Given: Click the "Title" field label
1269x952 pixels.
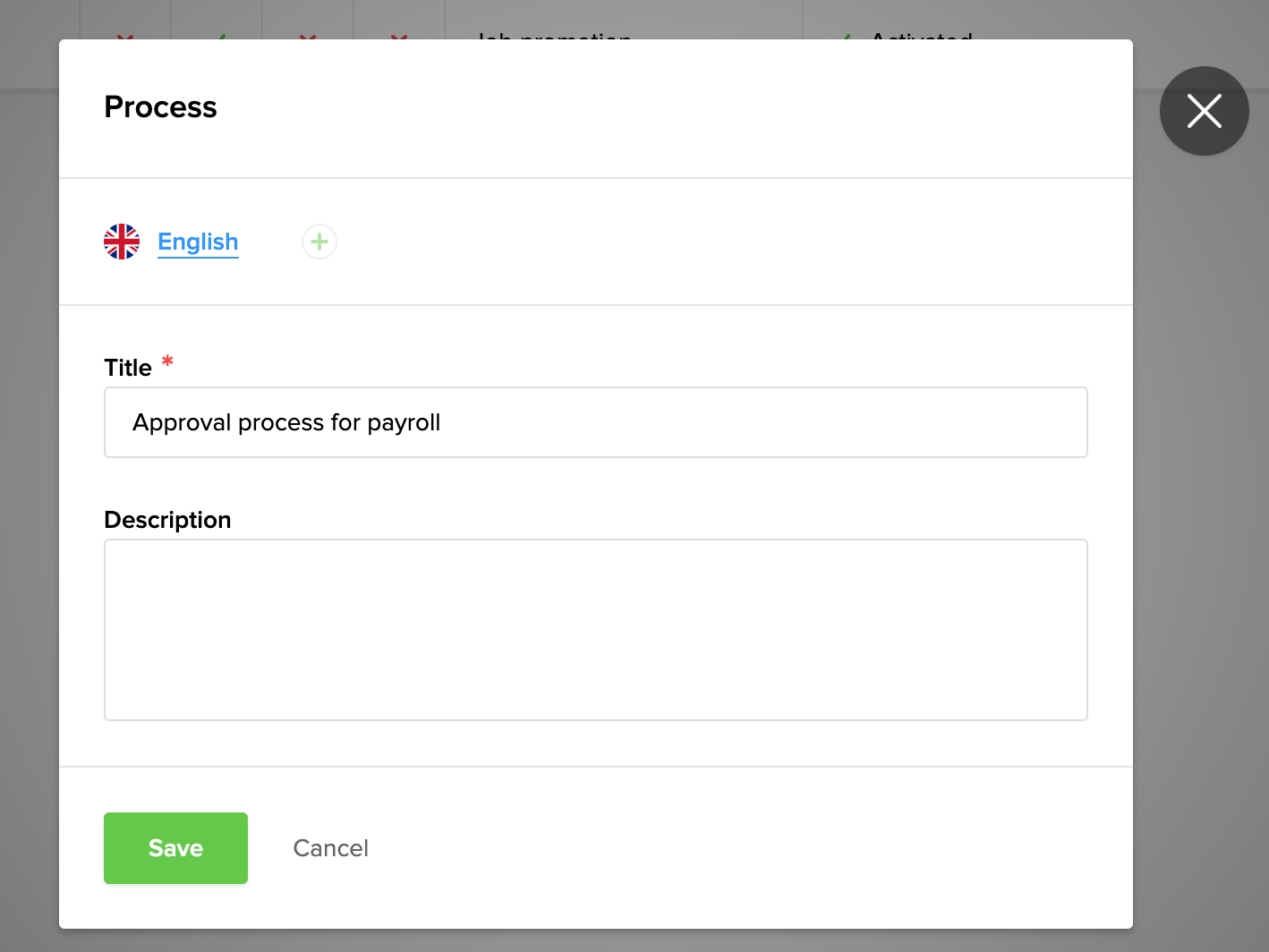Looking at the screenshot, I should point(128,368).
